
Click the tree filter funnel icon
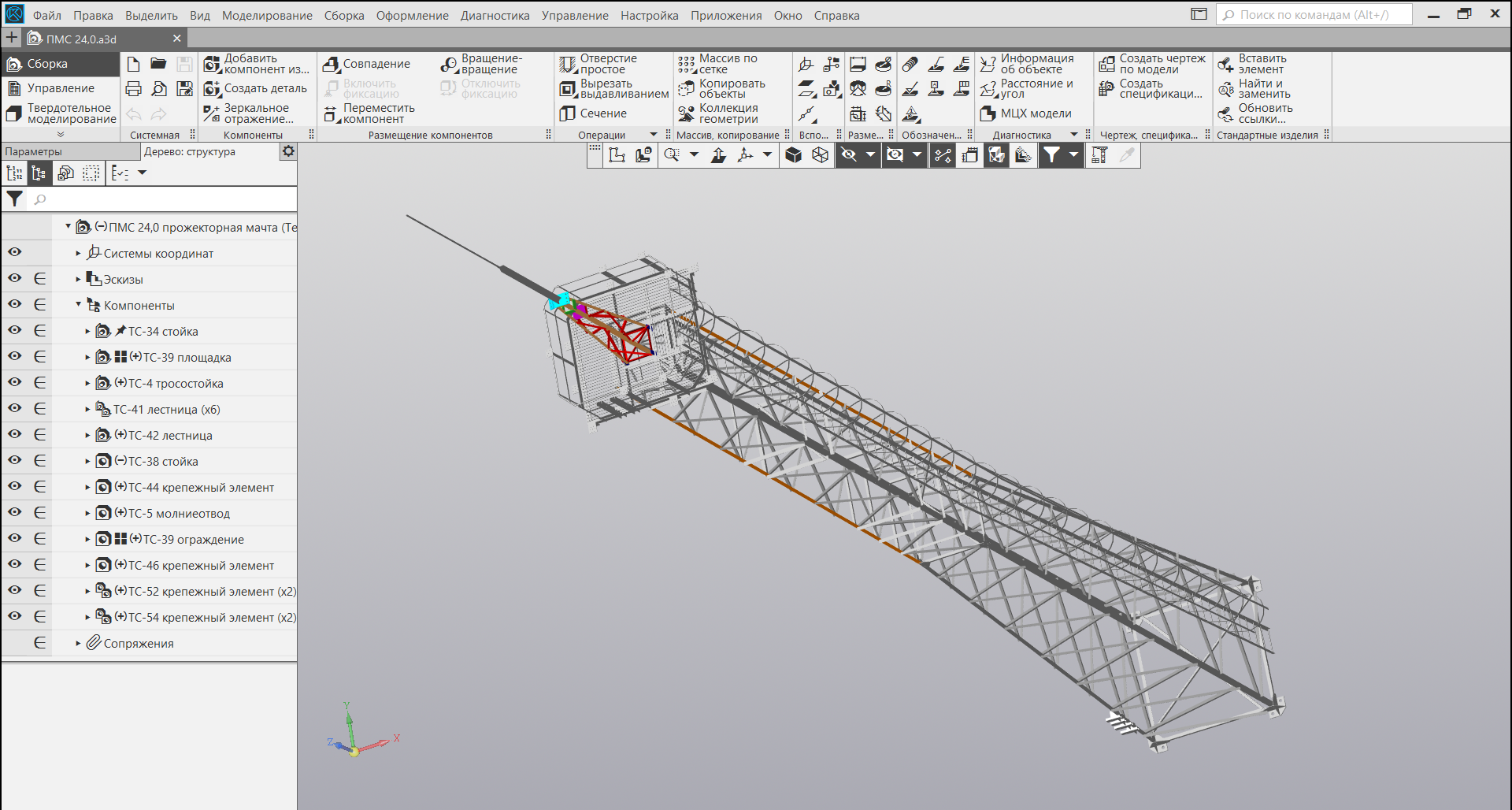tap(14, 199)
